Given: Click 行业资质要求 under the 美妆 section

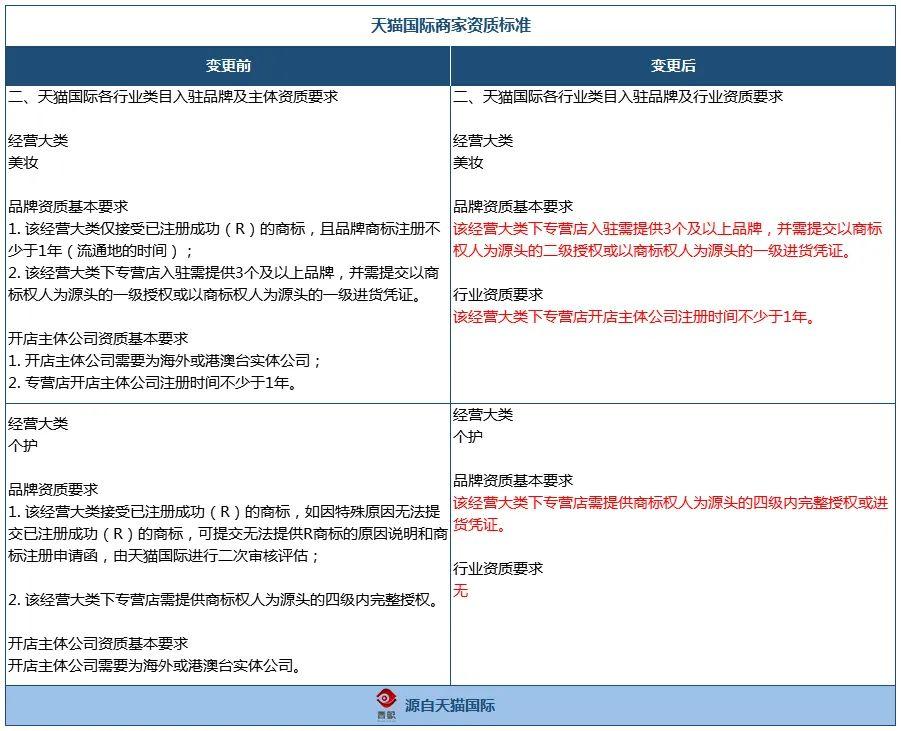Looking at the screenshot, I should (x=498, y=295).
